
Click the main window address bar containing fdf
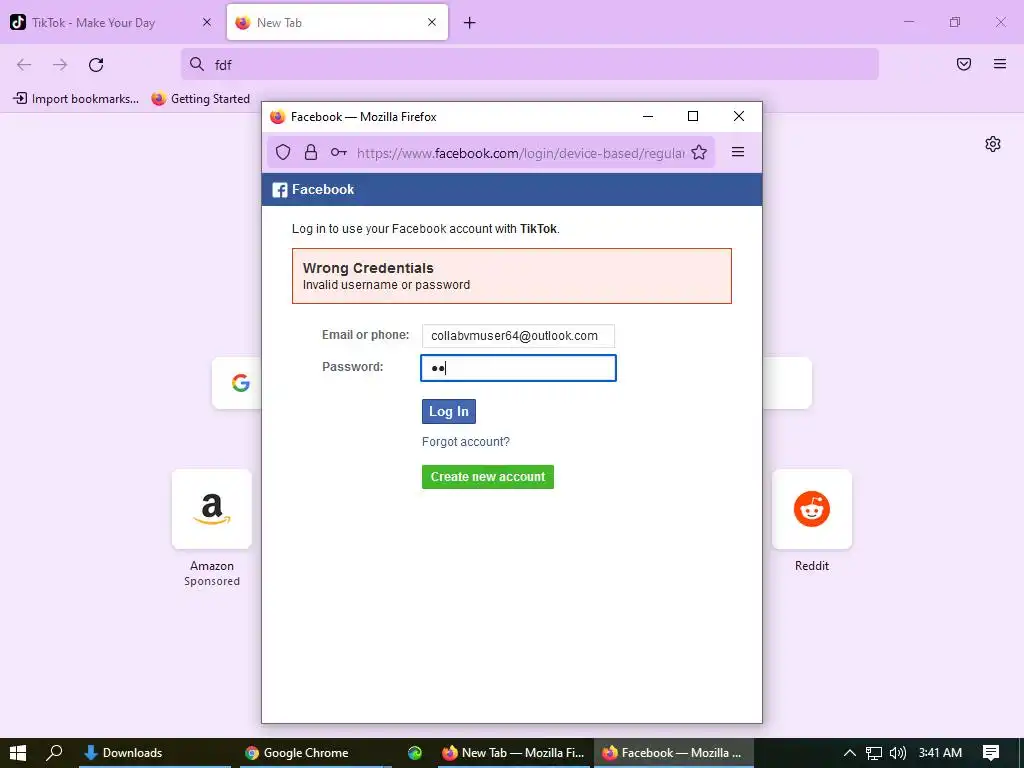click(x=530, y=64)
